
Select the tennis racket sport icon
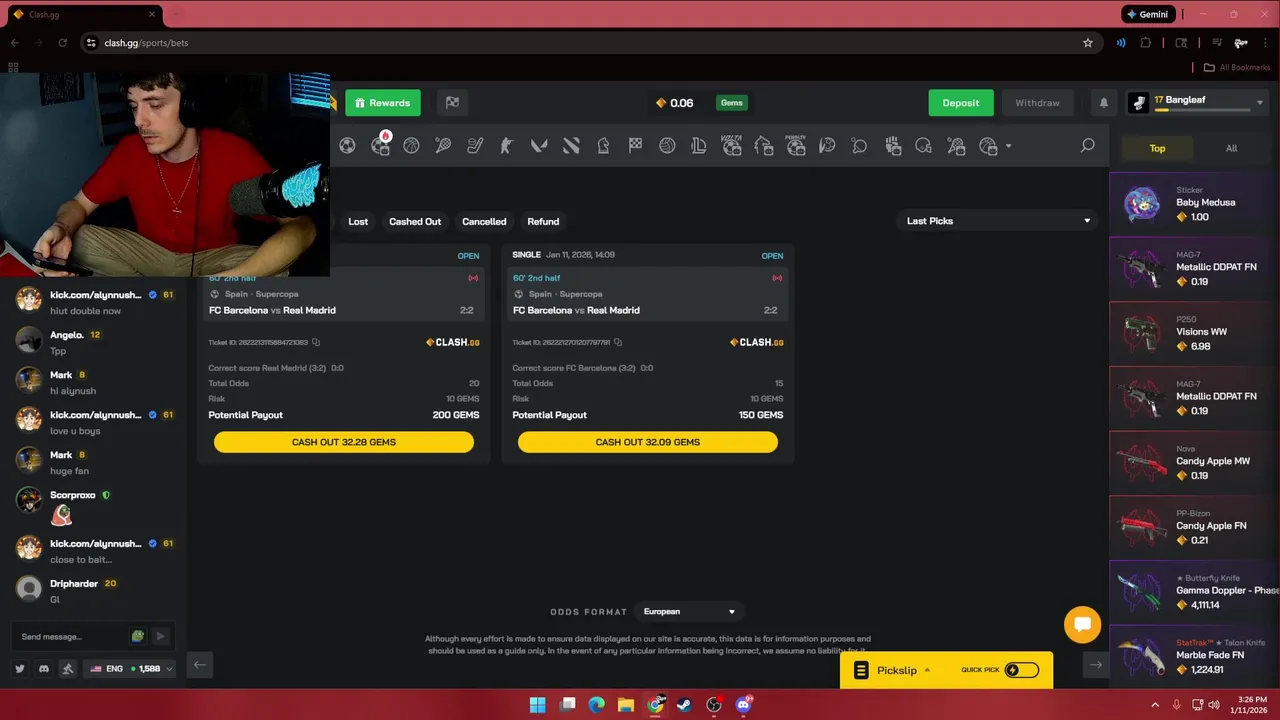(x=443, y=146)
